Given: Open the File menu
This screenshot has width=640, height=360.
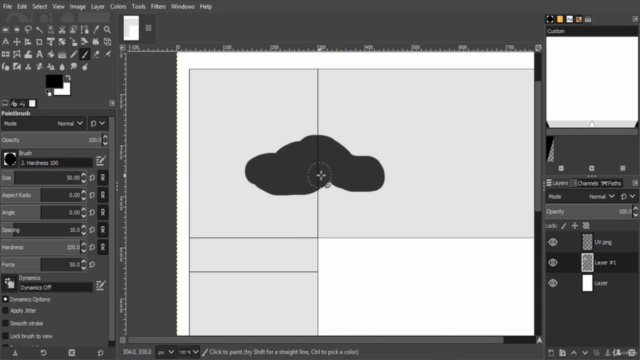Looking at the screenshot, I should click(x=7, y=7).
